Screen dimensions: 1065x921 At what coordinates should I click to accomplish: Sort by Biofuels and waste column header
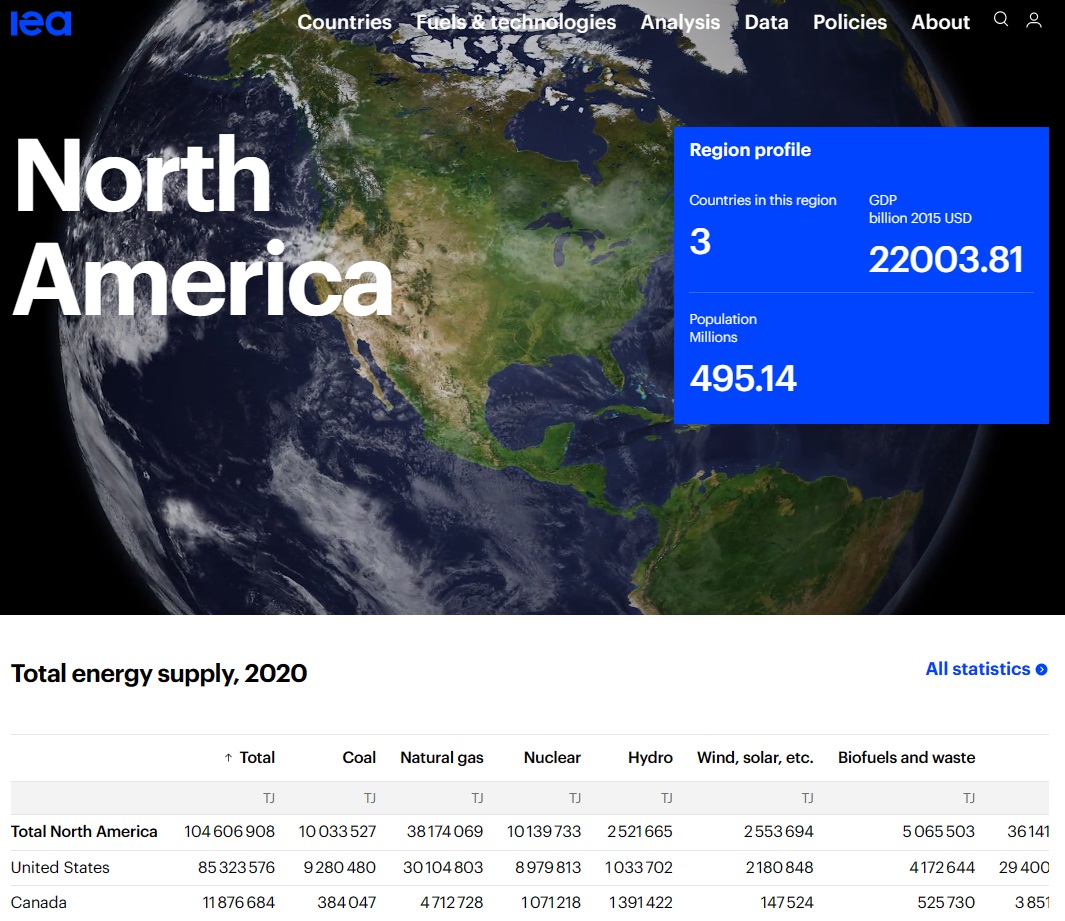(x=906, y=757)
